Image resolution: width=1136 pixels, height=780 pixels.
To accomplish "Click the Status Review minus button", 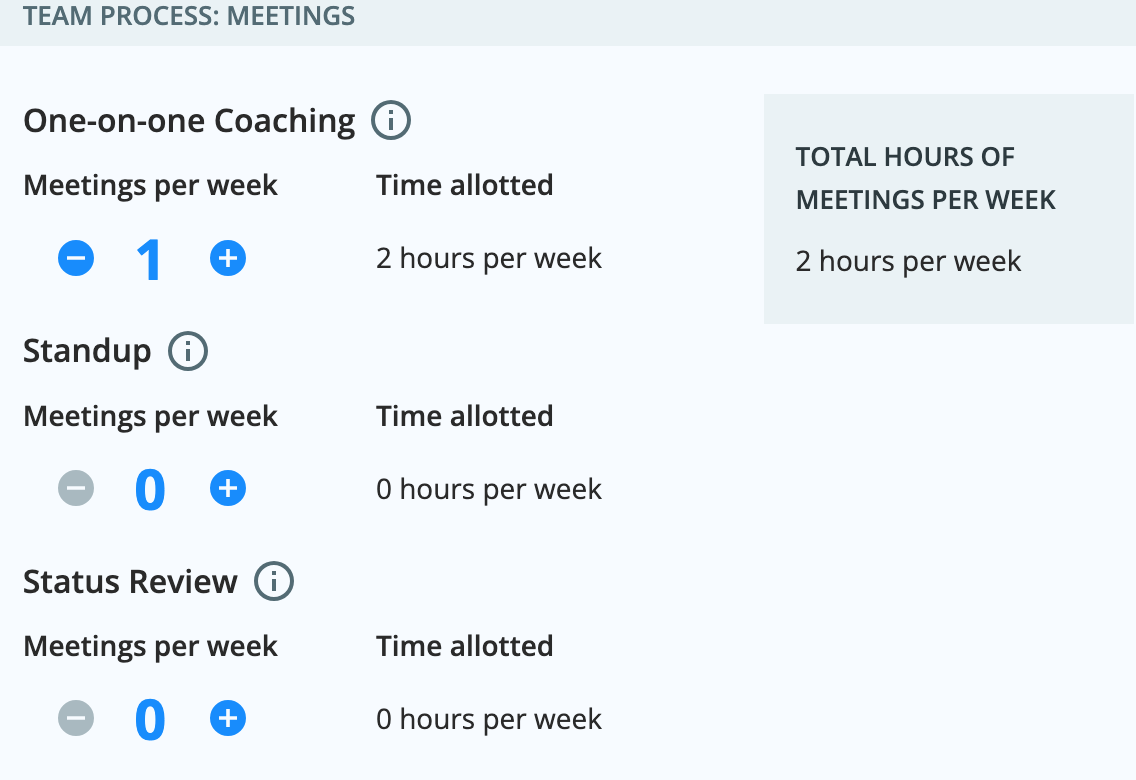I will tap(76, 719).
